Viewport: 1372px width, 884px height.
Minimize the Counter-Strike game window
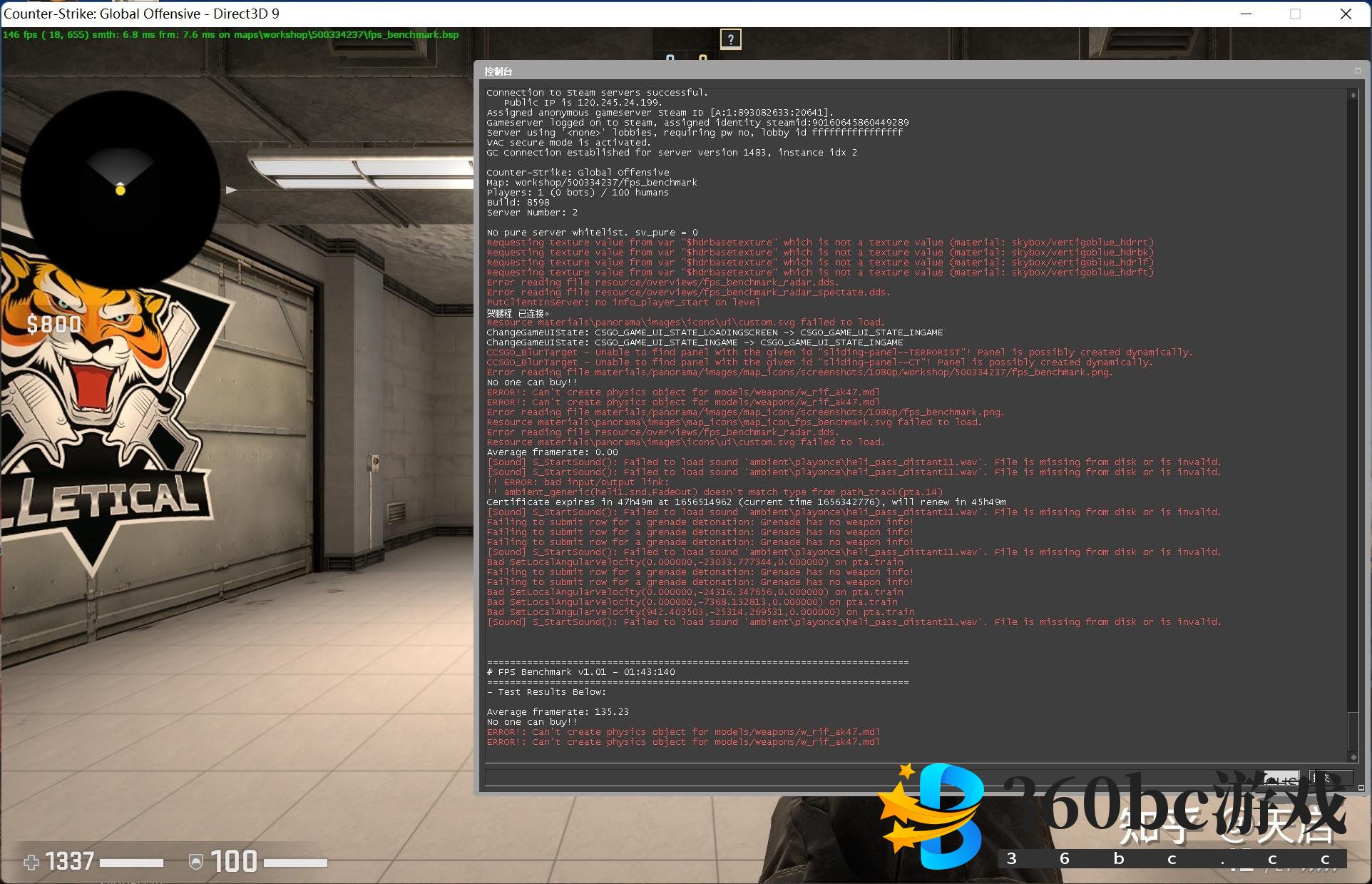click(x=1246, y=14)
